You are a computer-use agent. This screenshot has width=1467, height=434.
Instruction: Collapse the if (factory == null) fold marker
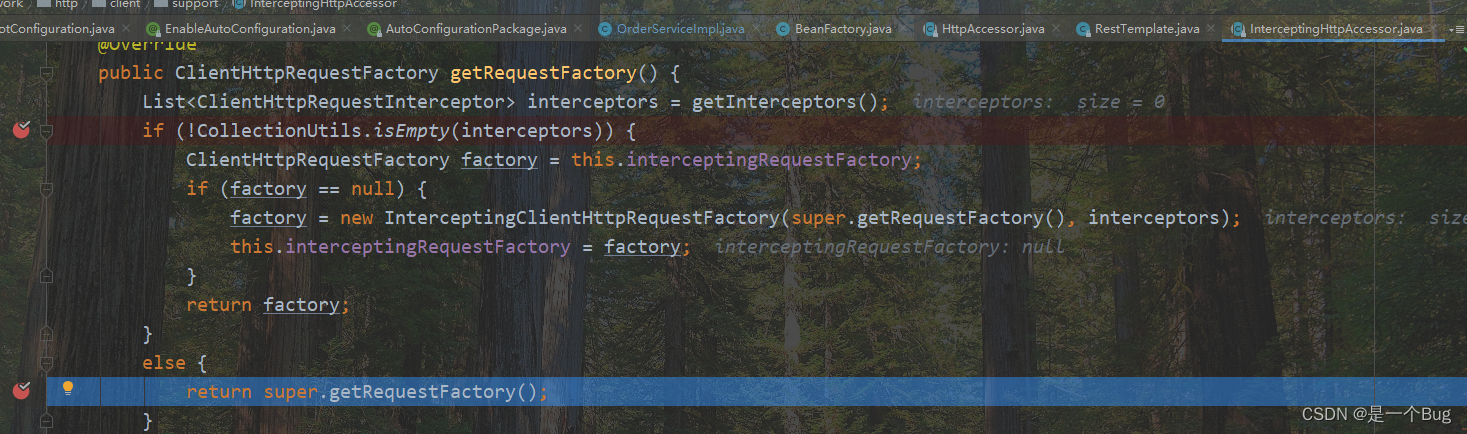46,189
